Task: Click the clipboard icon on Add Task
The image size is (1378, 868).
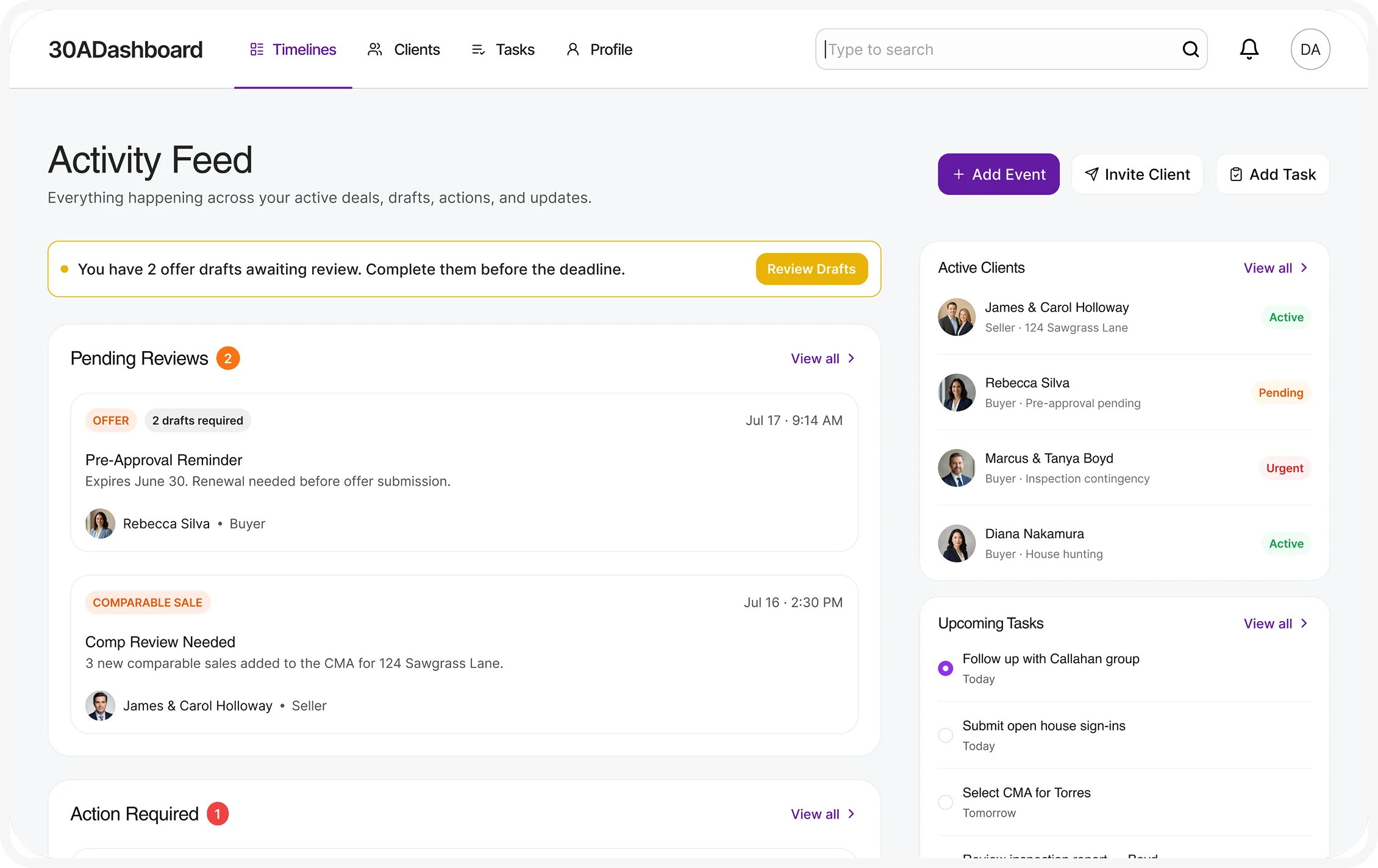Action: (x=1236, y=174)
